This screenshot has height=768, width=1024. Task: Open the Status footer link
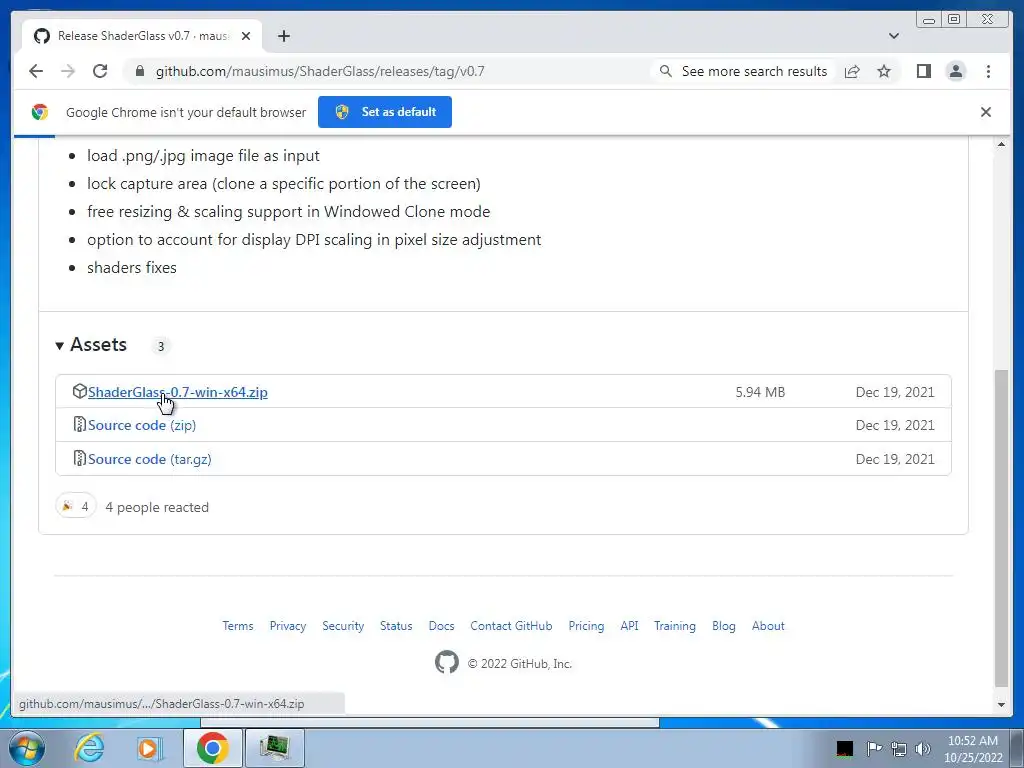click(396, 626)
